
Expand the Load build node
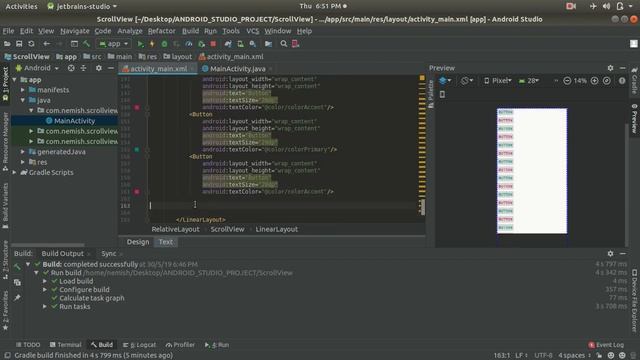pyautogui.click(x=45, y=281)
